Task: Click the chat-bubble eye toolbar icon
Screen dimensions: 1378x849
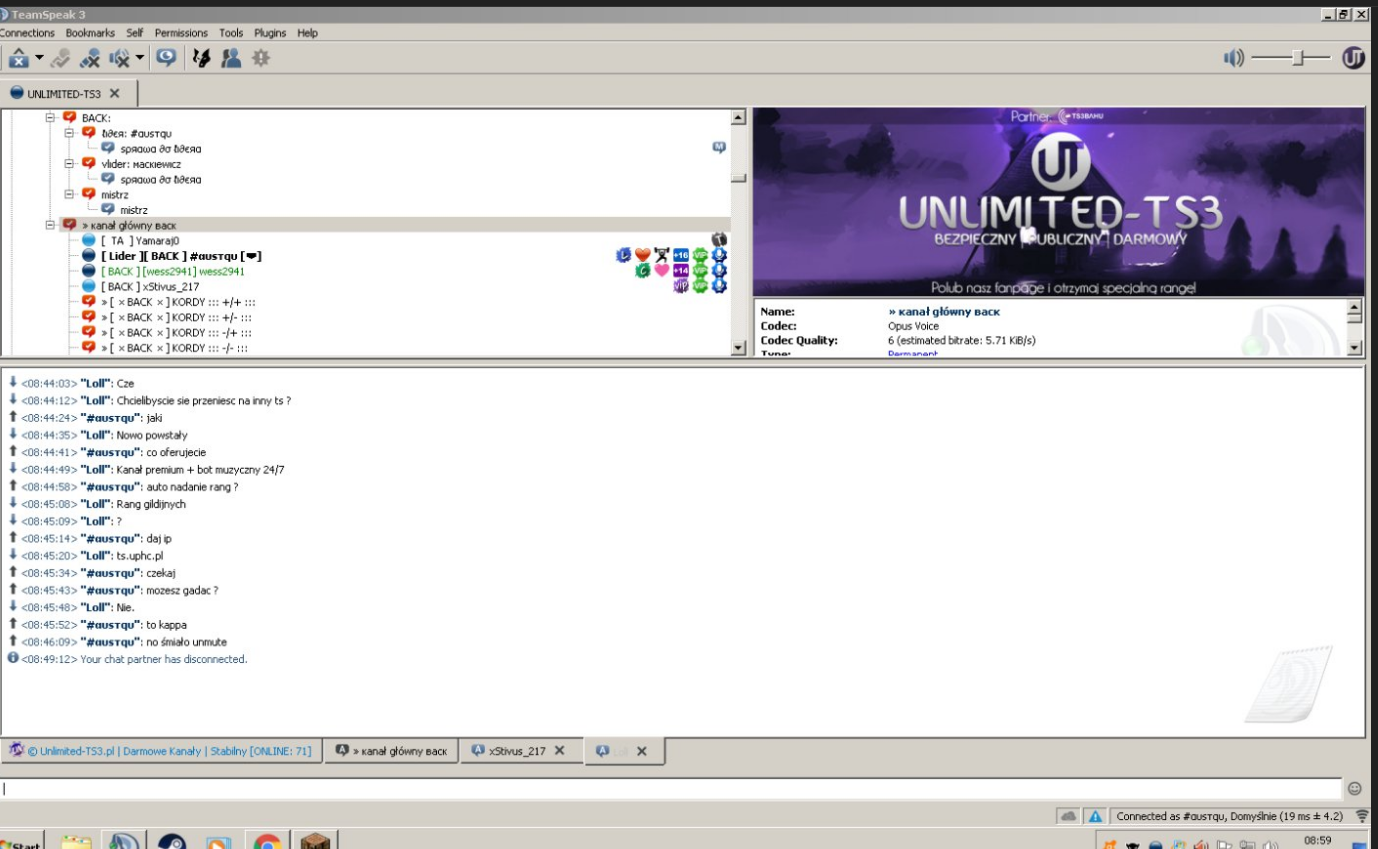Action: tap(166, 59)
